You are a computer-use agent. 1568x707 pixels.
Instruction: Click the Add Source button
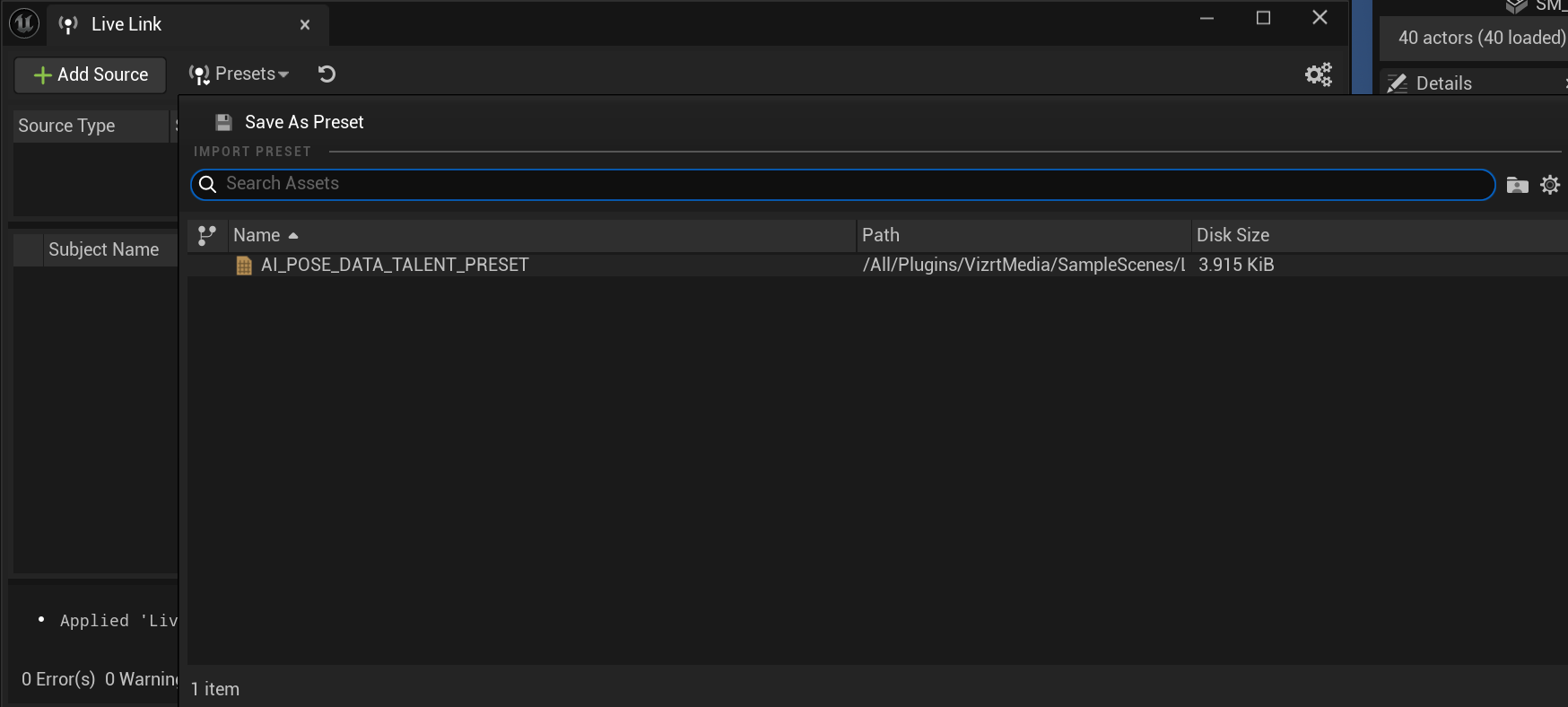91,74
